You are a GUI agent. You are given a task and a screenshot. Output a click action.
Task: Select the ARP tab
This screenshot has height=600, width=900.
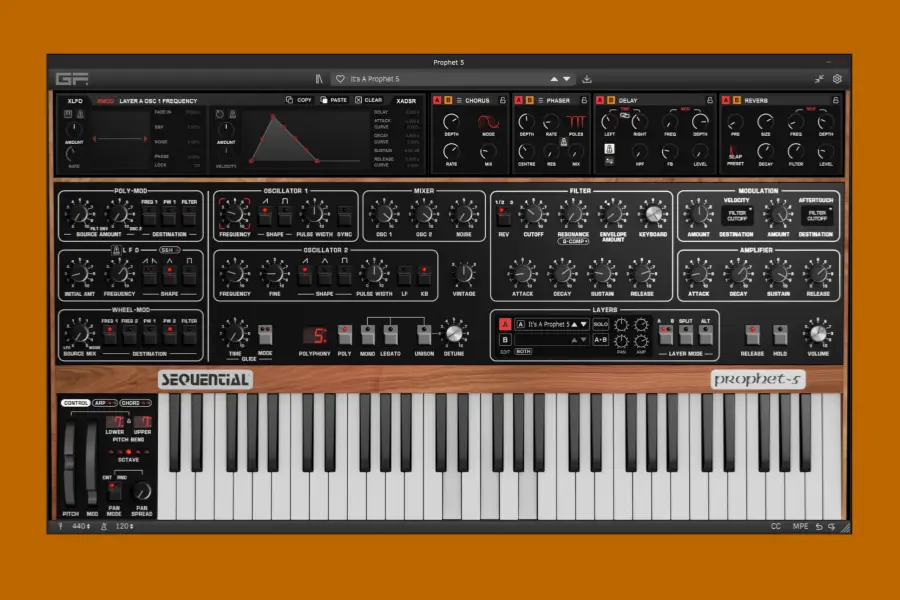(104, 403)
